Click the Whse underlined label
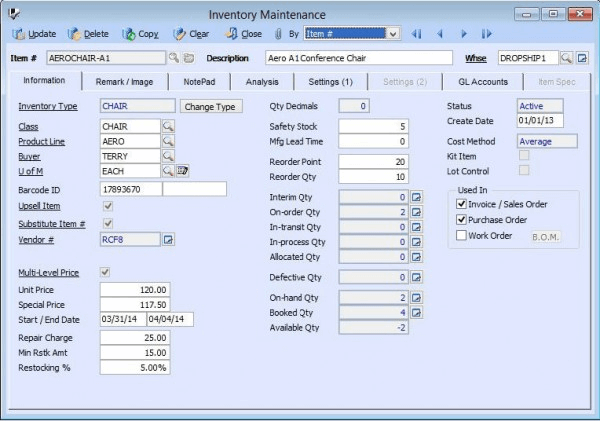 pyautogui.click(x=476, y=58)
